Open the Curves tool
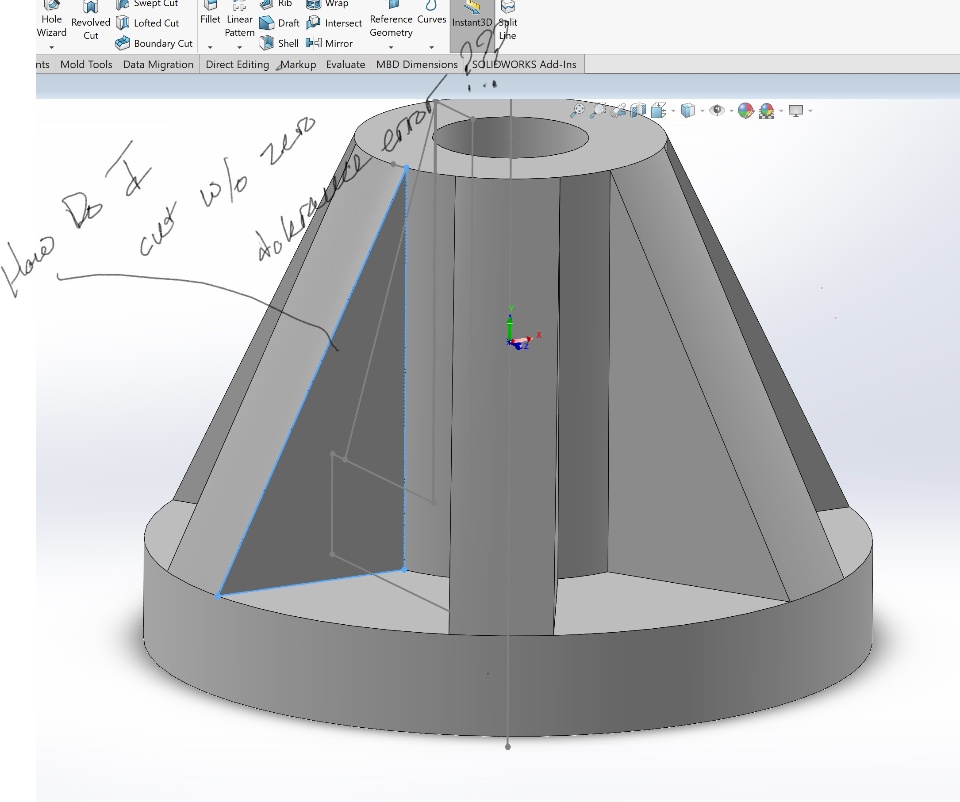Viewport: 960px width, 802px height. coord(432,13)
